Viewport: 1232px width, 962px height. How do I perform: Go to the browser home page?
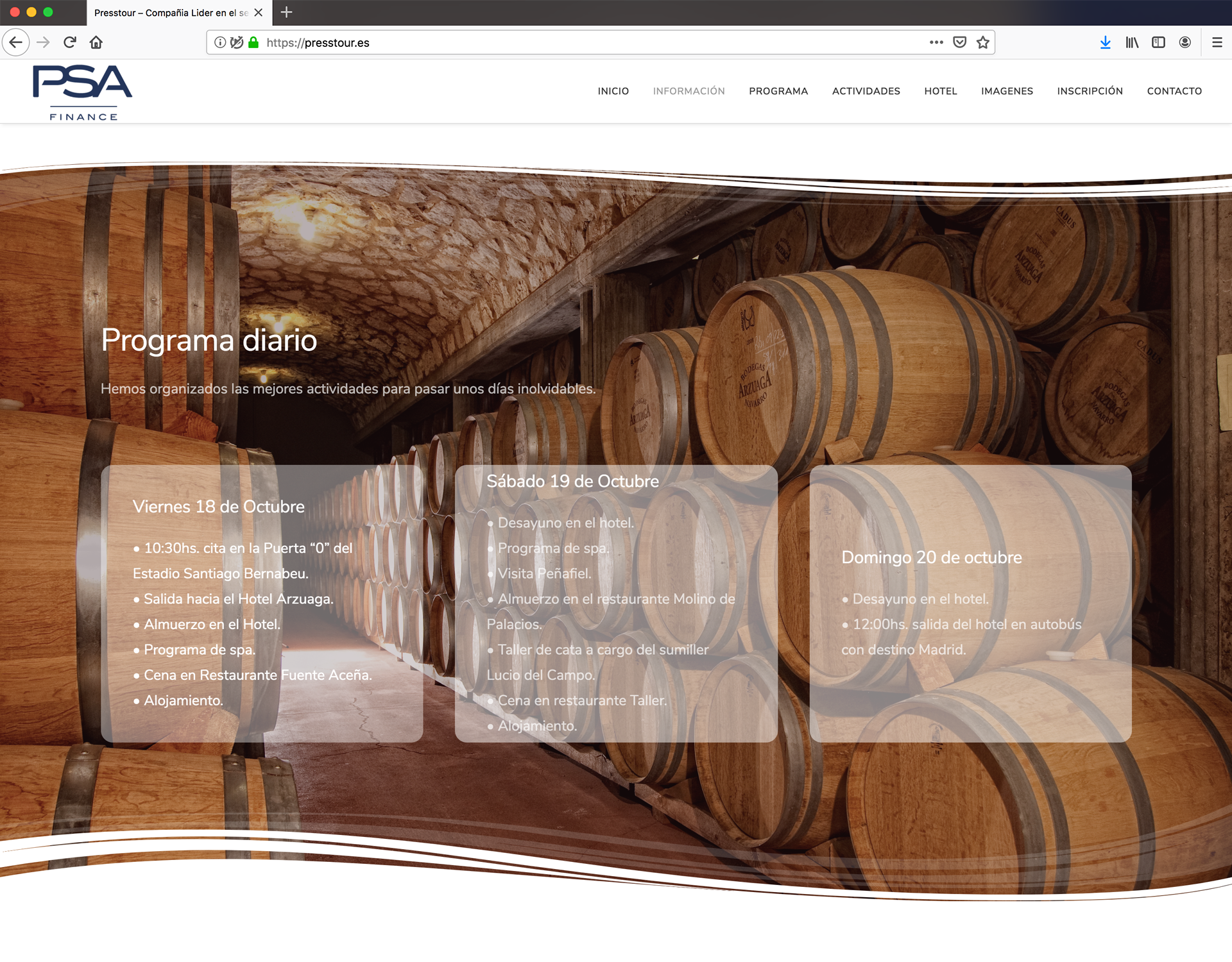tap(96, 42)
